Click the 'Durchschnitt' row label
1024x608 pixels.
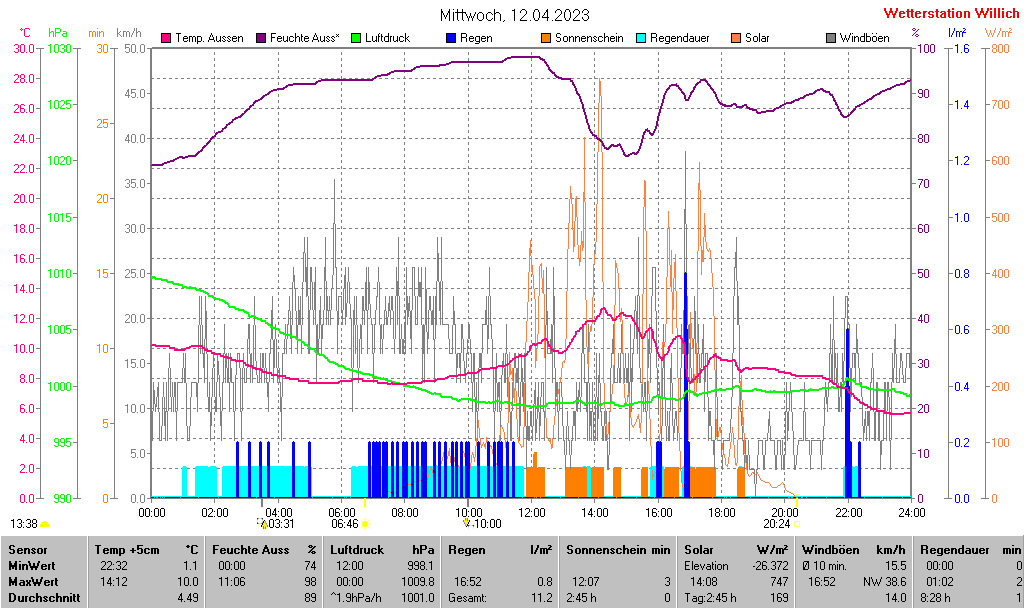point(44,597)
